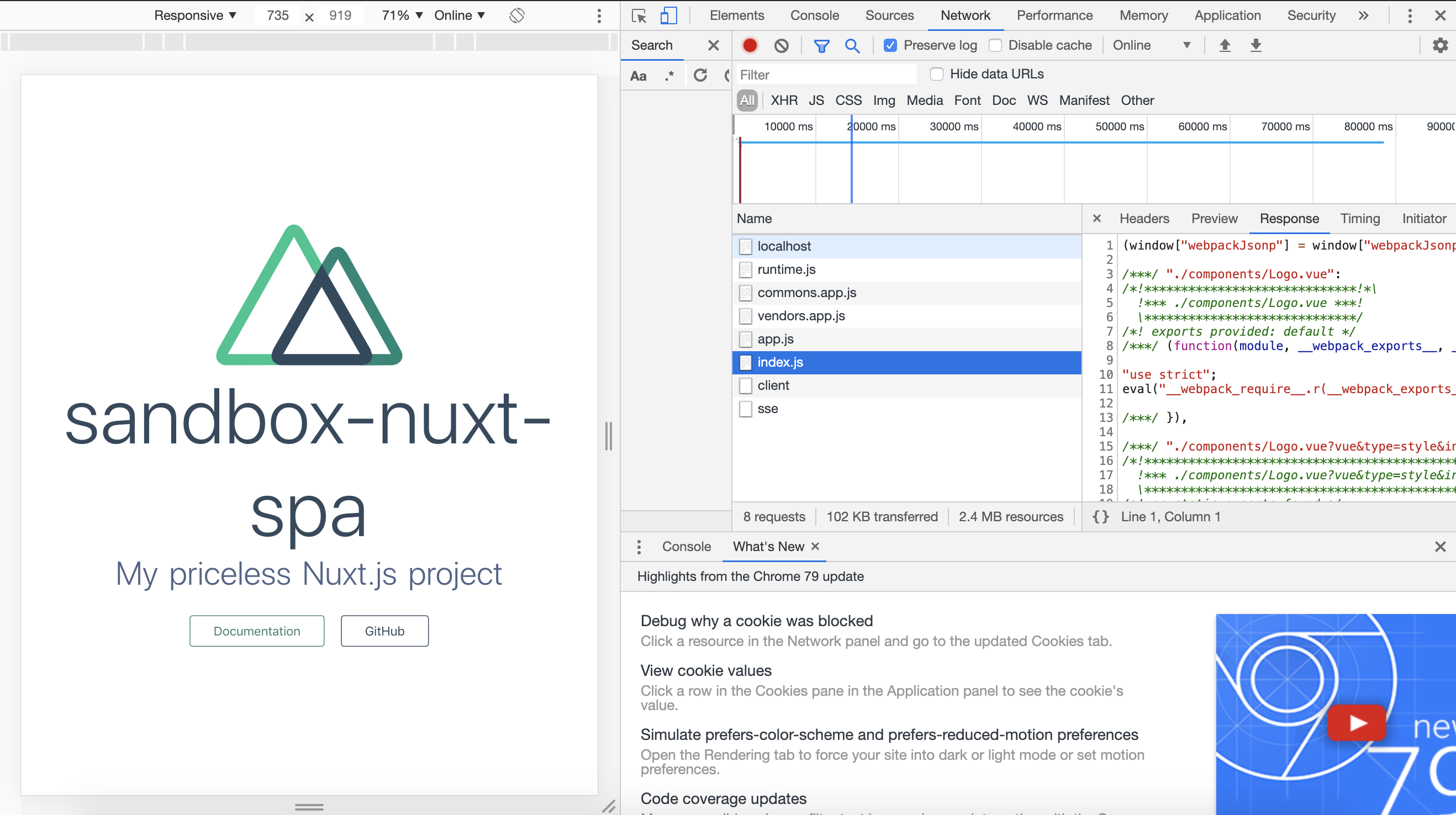Click the red record network log button

pyautogui.click(x=750, y=45)
